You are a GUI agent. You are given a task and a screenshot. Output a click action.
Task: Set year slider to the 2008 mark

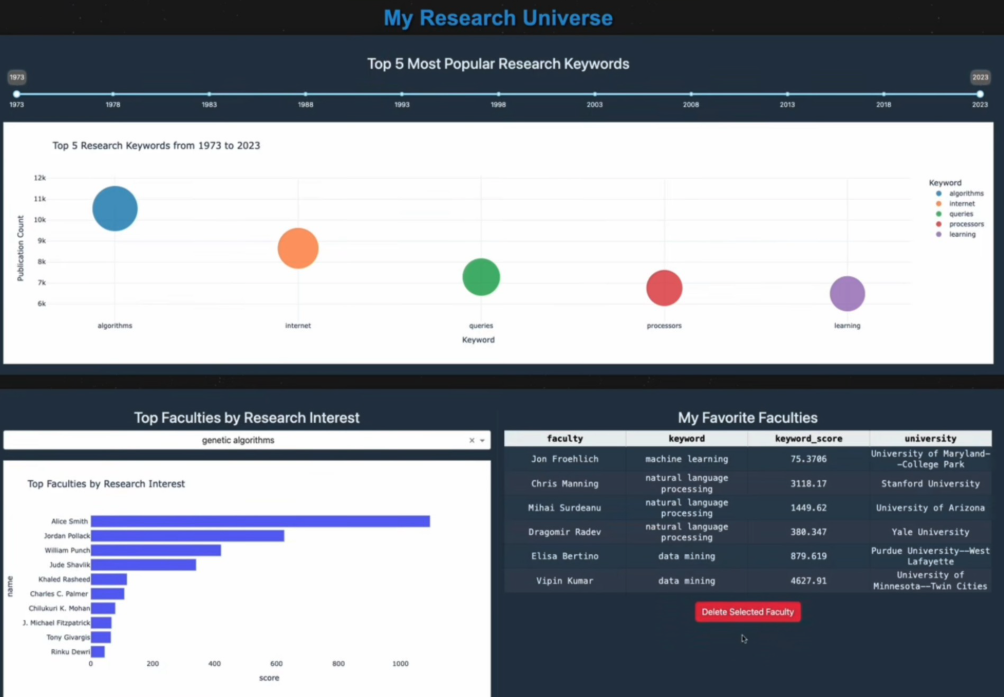click(691, 94)
